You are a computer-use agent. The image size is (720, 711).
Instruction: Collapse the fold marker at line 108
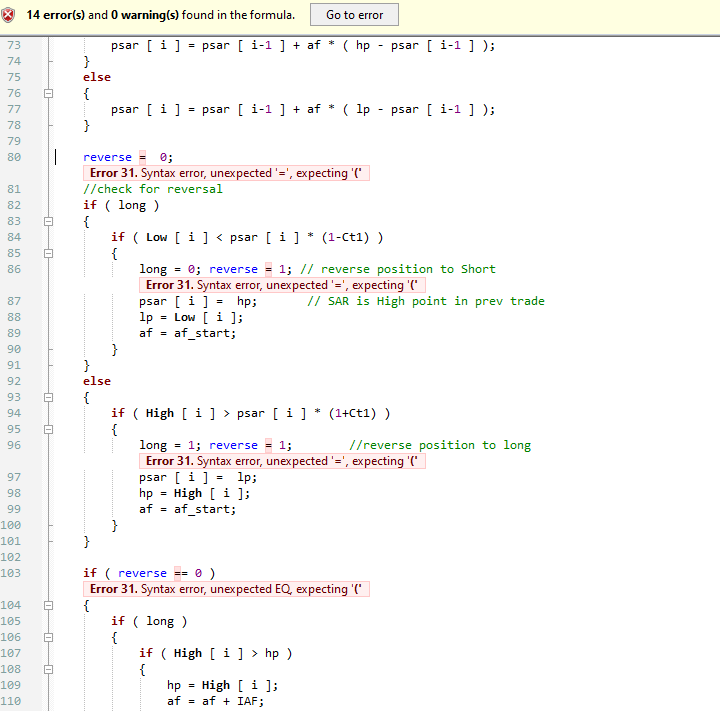[47, 669]
